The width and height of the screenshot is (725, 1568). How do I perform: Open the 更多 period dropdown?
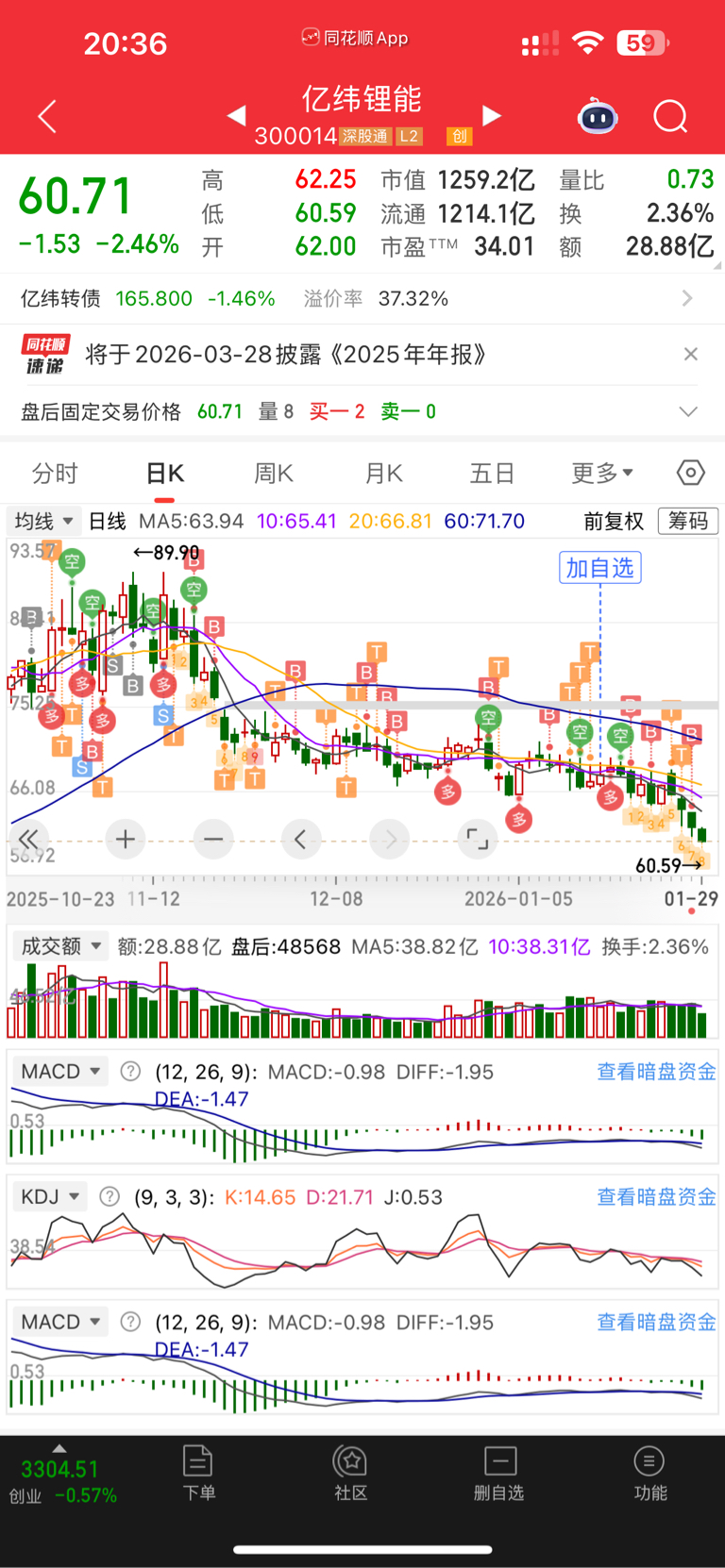point(602,473)
